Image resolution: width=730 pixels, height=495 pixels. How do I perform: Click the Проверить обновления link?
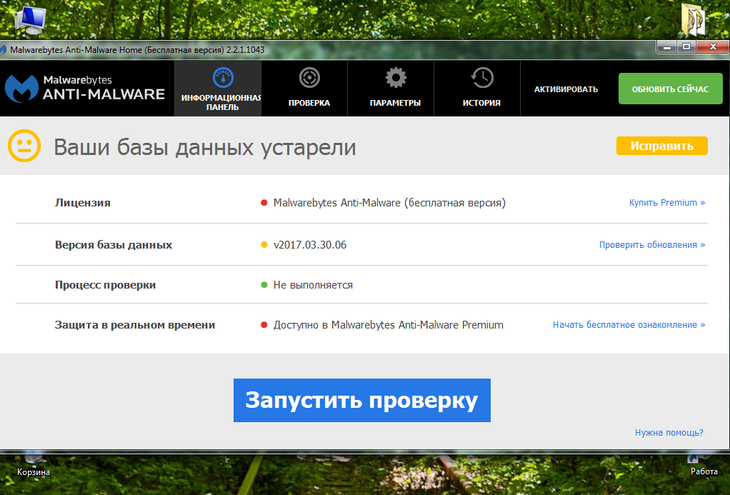point(652,245)
